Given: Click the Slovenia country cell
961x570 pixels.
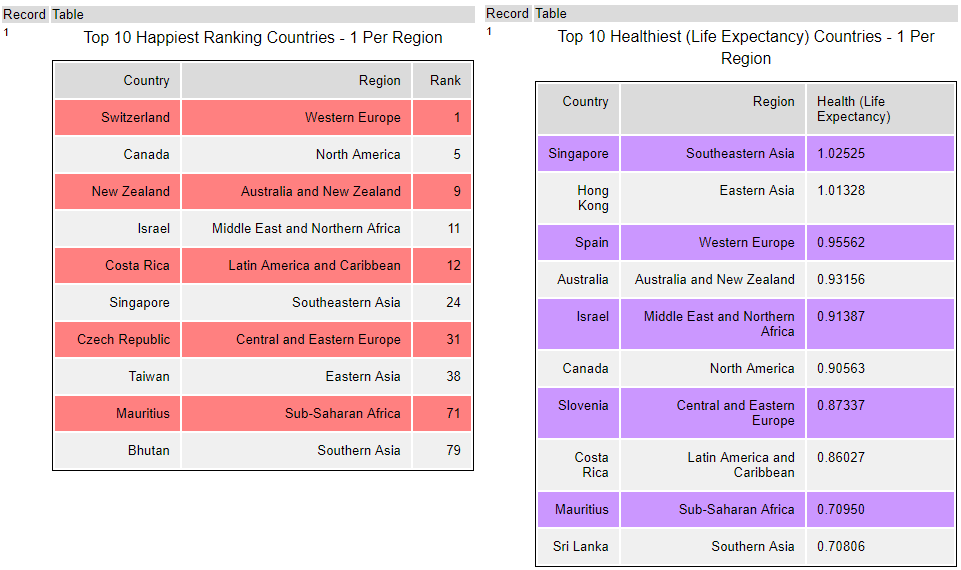Looking at the screenshot, I should coord(583,405).
